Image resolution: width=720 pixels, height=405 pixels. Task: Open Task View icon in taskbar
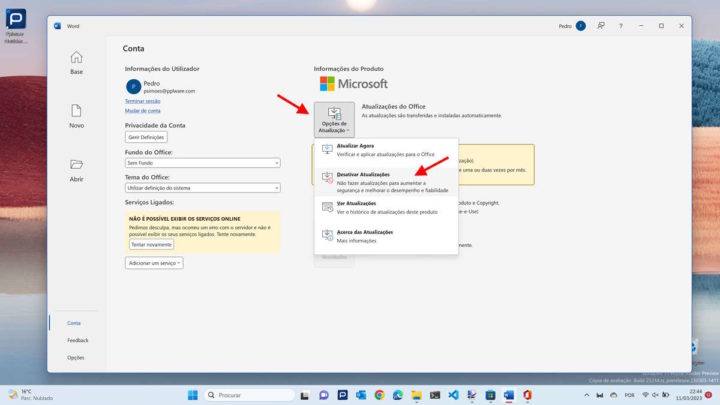point(304,395)
